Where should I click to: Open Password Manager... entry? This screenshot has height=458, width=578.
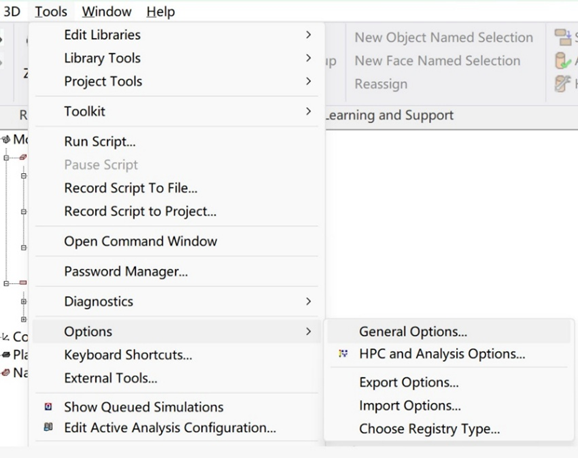click(x=177, y=271)
